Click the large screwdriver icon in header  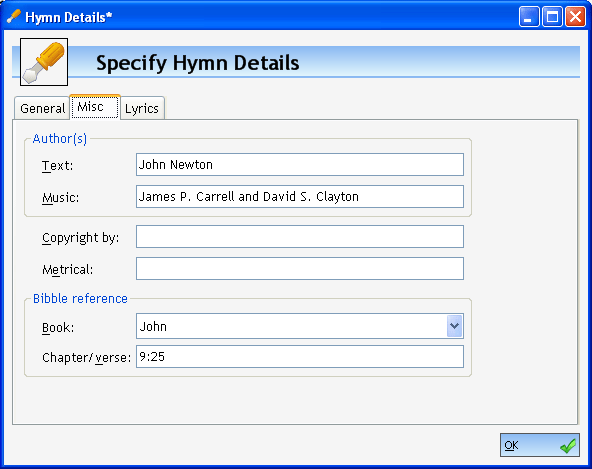44,62
